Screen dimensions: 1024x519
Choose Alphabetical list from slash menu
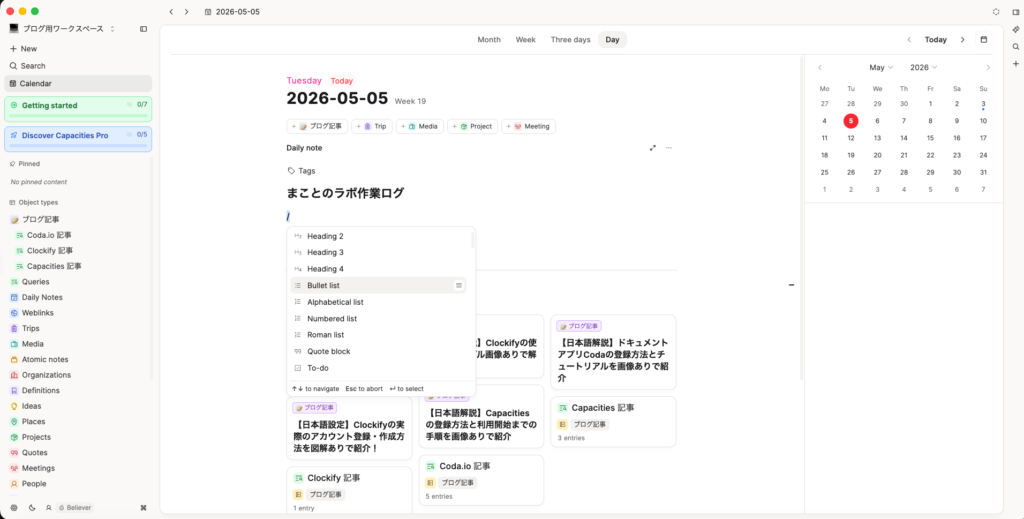click(x=378, y=302)
